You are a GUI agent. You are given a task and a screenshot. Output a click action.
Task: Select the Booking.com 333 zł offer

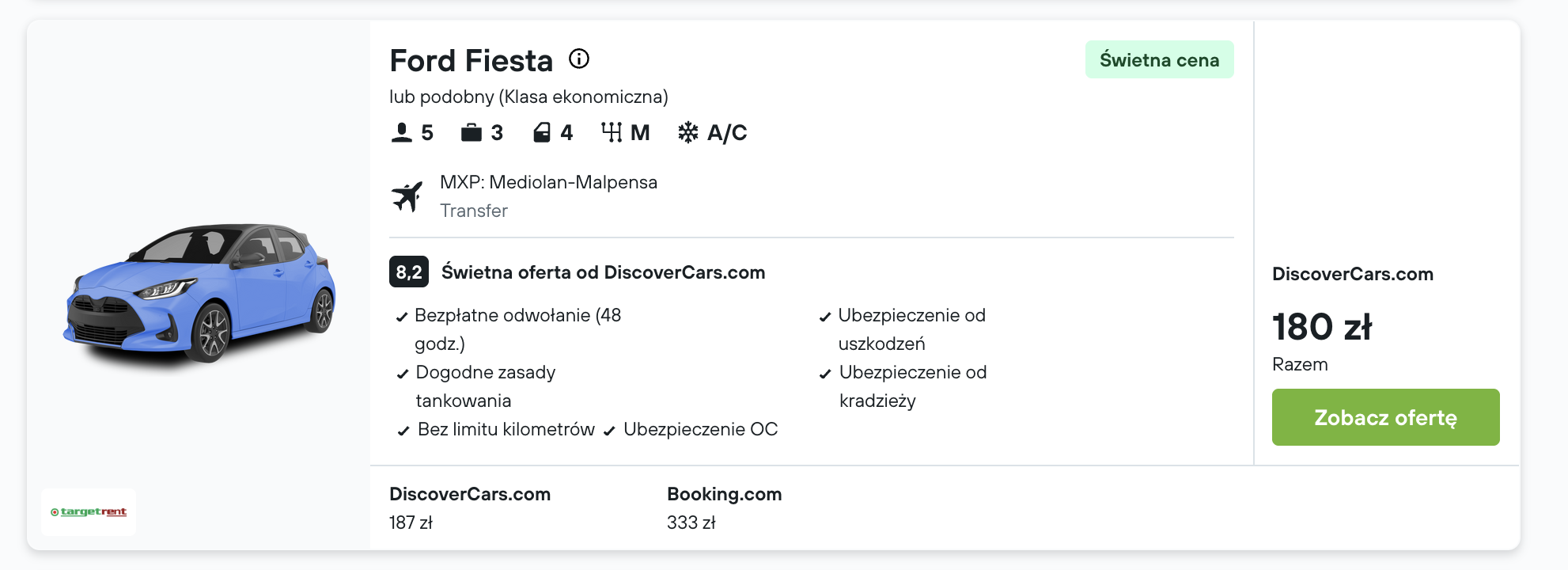[724, 507]
